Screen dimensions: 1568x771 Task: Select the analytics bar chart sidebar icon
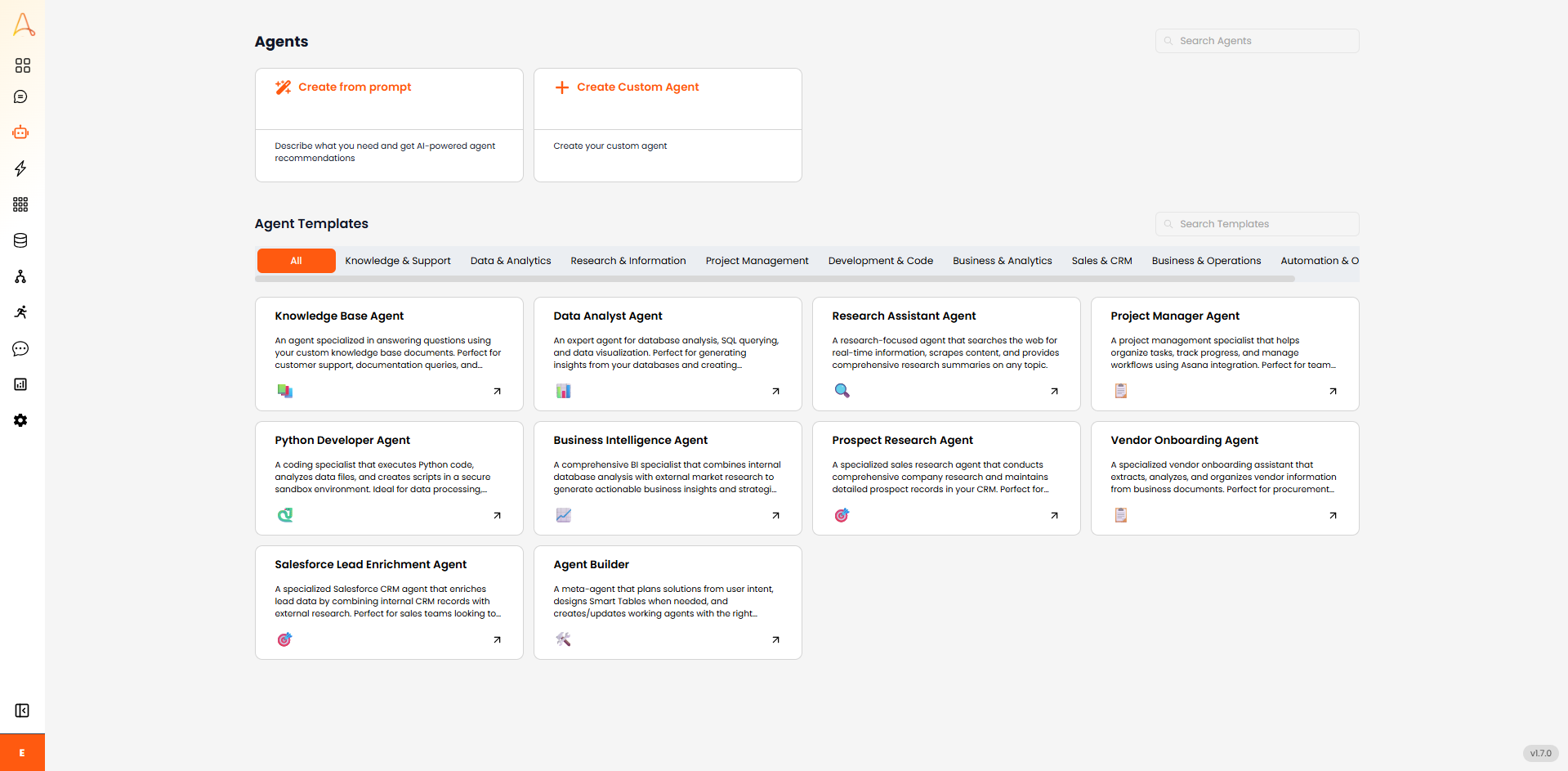tap(20, 384)
